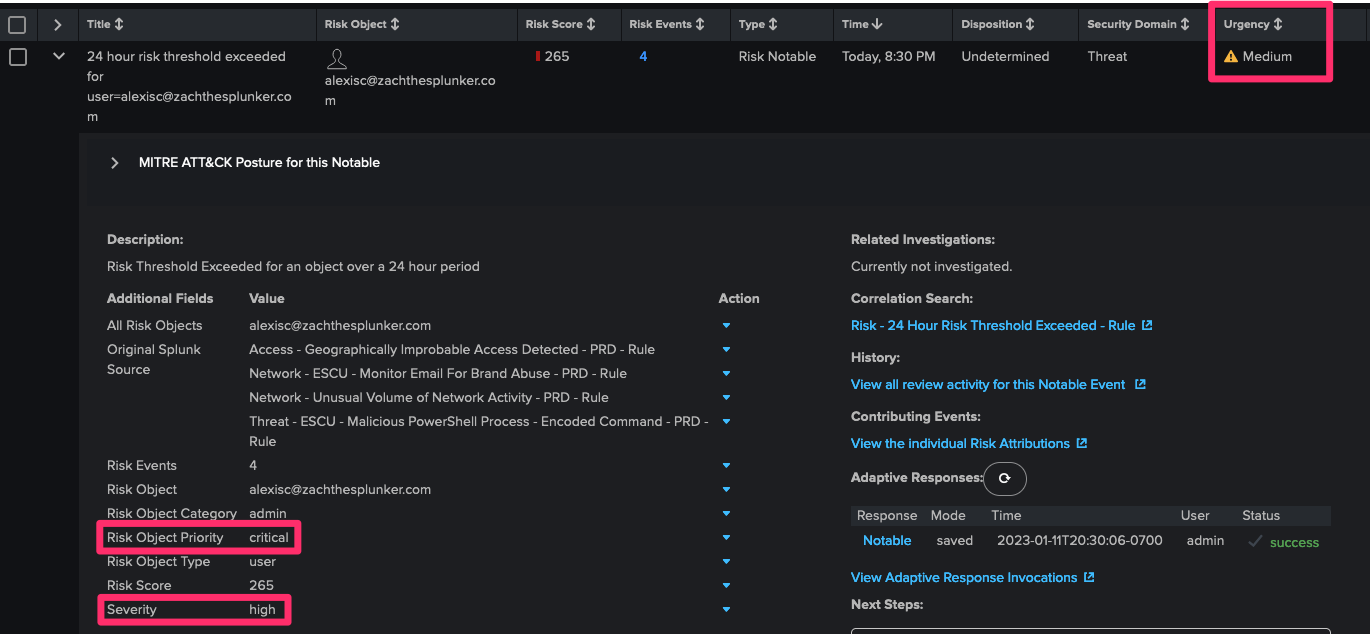Click external link icon beside correlation search rule

pos(1147,326)
